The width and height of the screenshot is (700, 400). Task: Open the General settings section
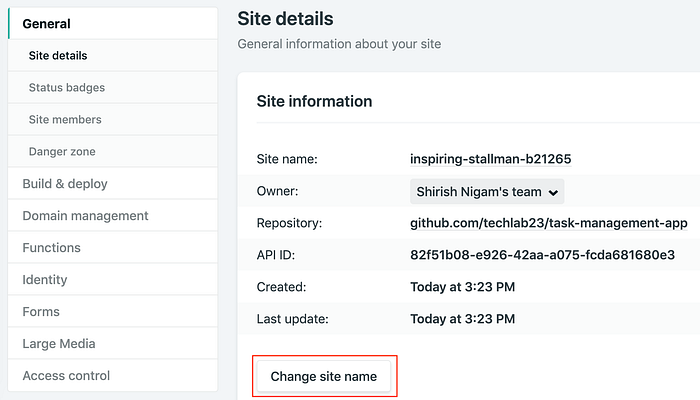47,23
